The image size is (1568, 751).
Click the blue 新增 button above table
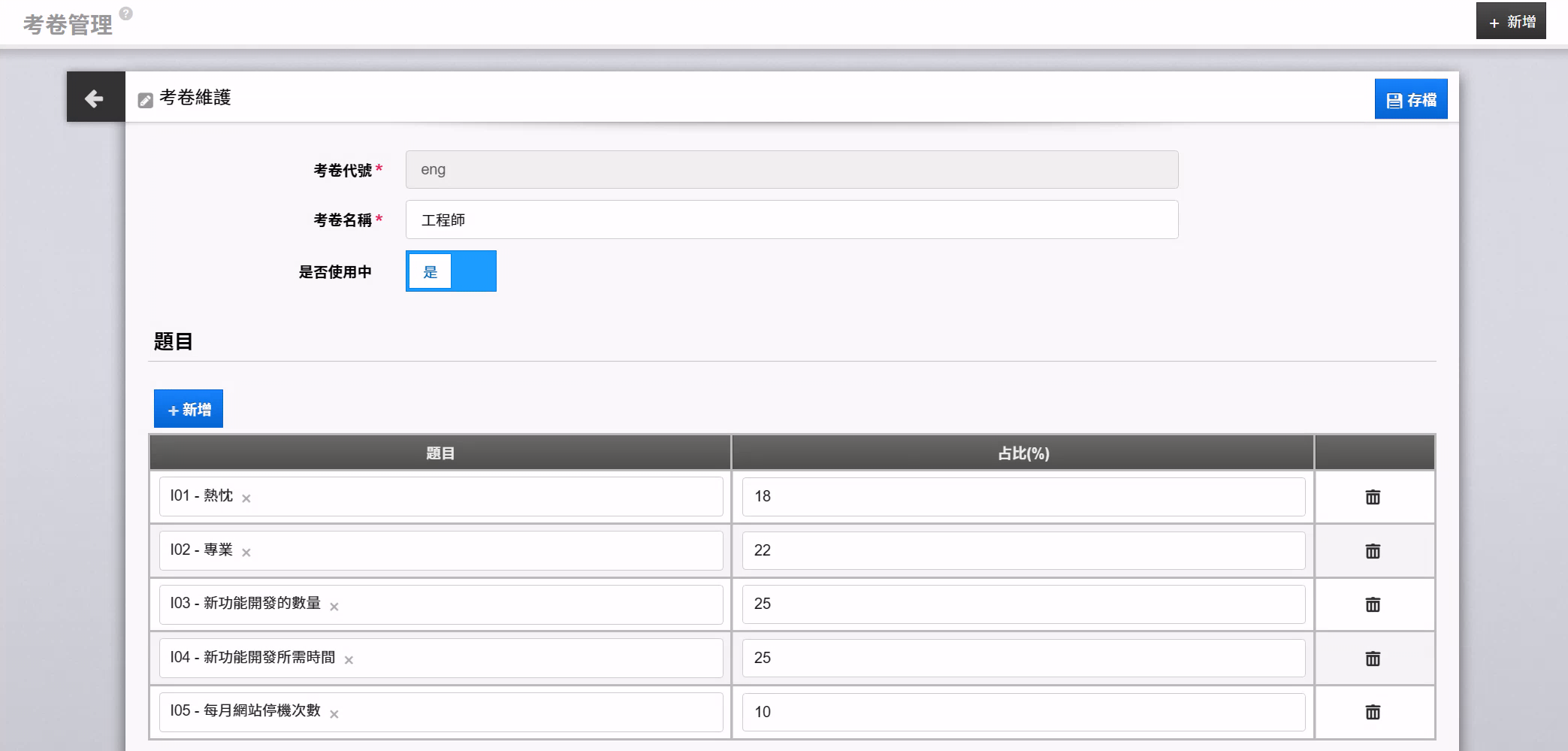pyautogui.click(x=189, y=409)
